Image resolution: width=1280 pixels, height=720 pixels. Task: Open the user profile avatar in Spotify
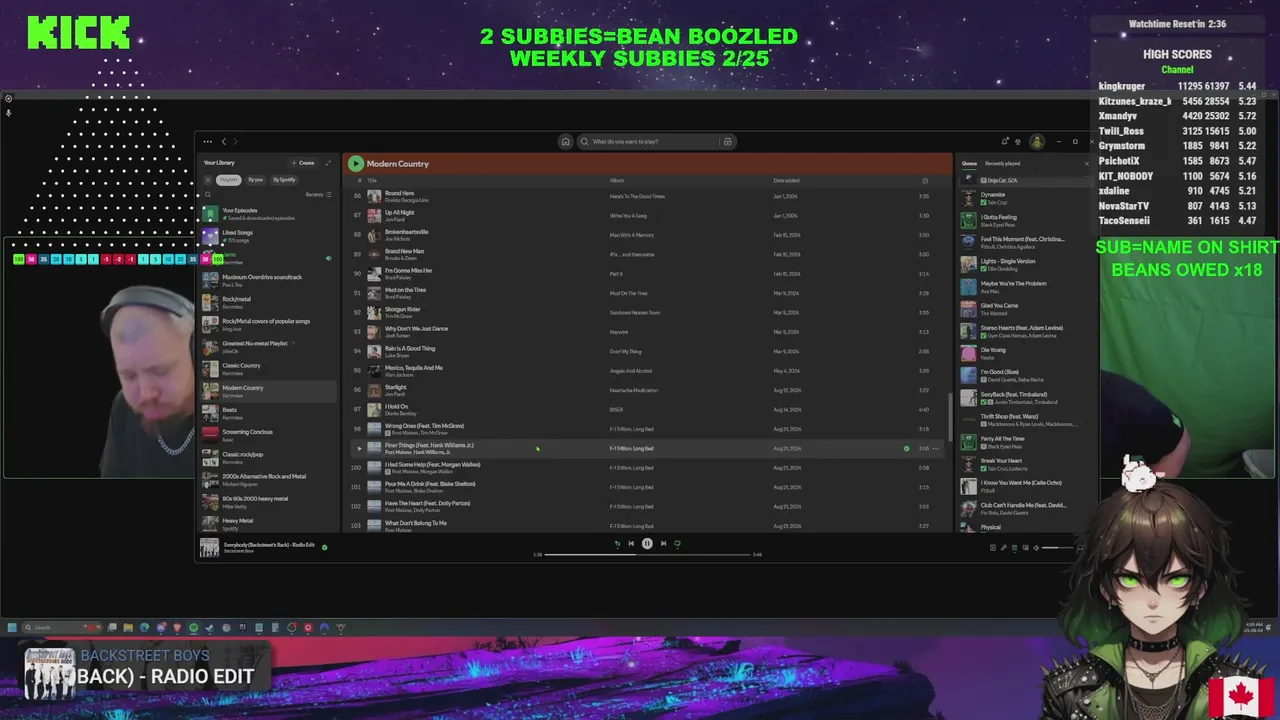1037,141
